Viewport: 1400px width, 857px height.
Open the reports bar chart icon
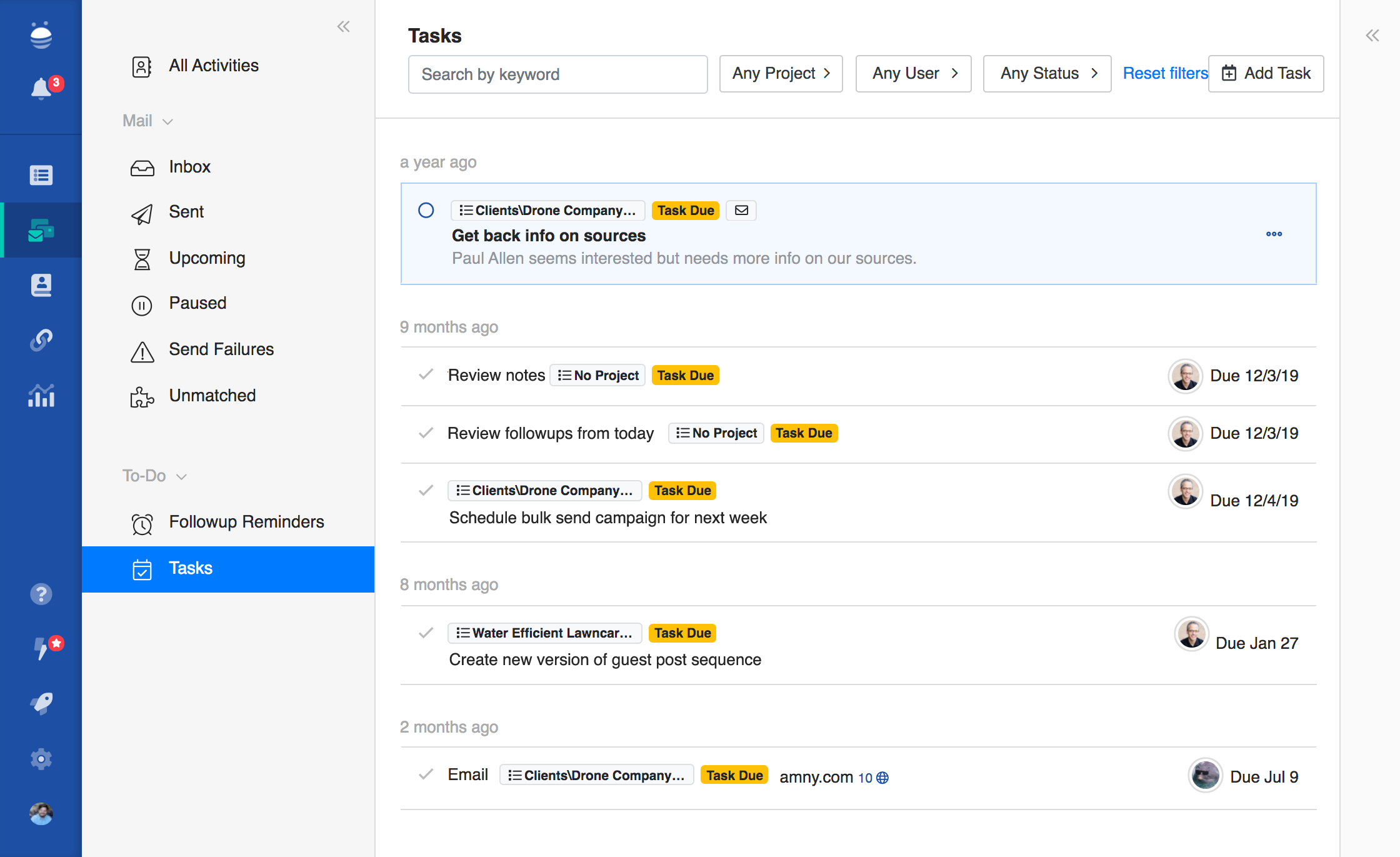click(x=41, y=396)
